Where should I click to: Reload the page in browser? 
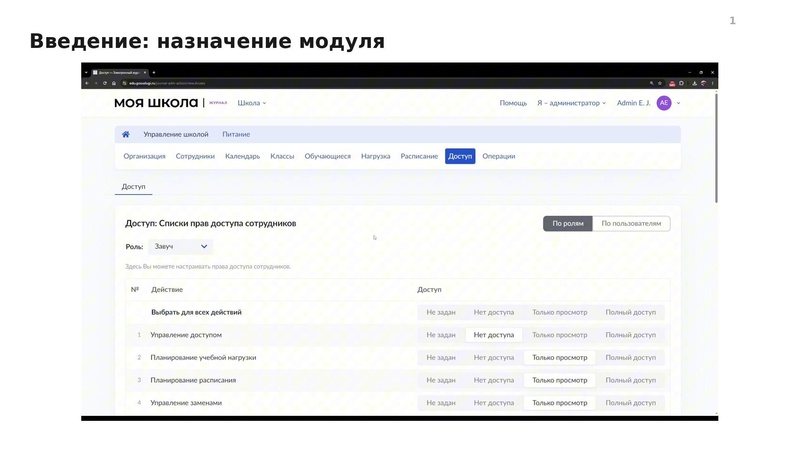tap(105, 83)
